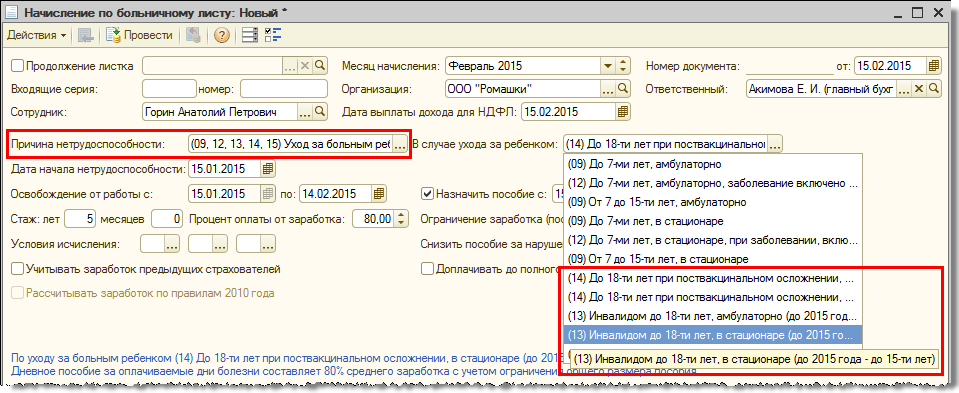Open the help question mark icon
The image size is (959, 393).
[x=221, y=35]
